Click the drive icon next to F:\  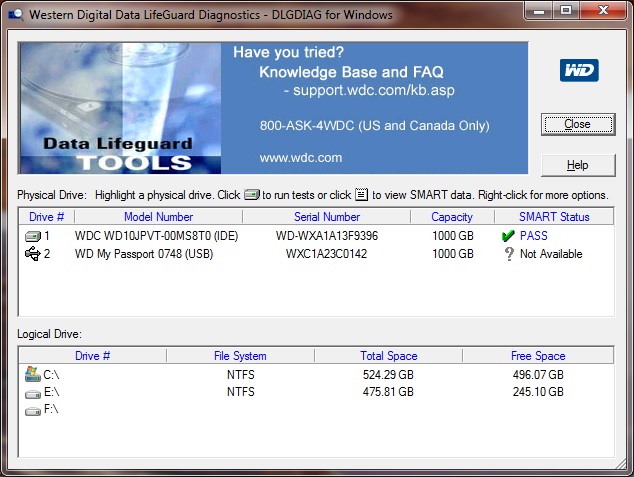(33, 411)
